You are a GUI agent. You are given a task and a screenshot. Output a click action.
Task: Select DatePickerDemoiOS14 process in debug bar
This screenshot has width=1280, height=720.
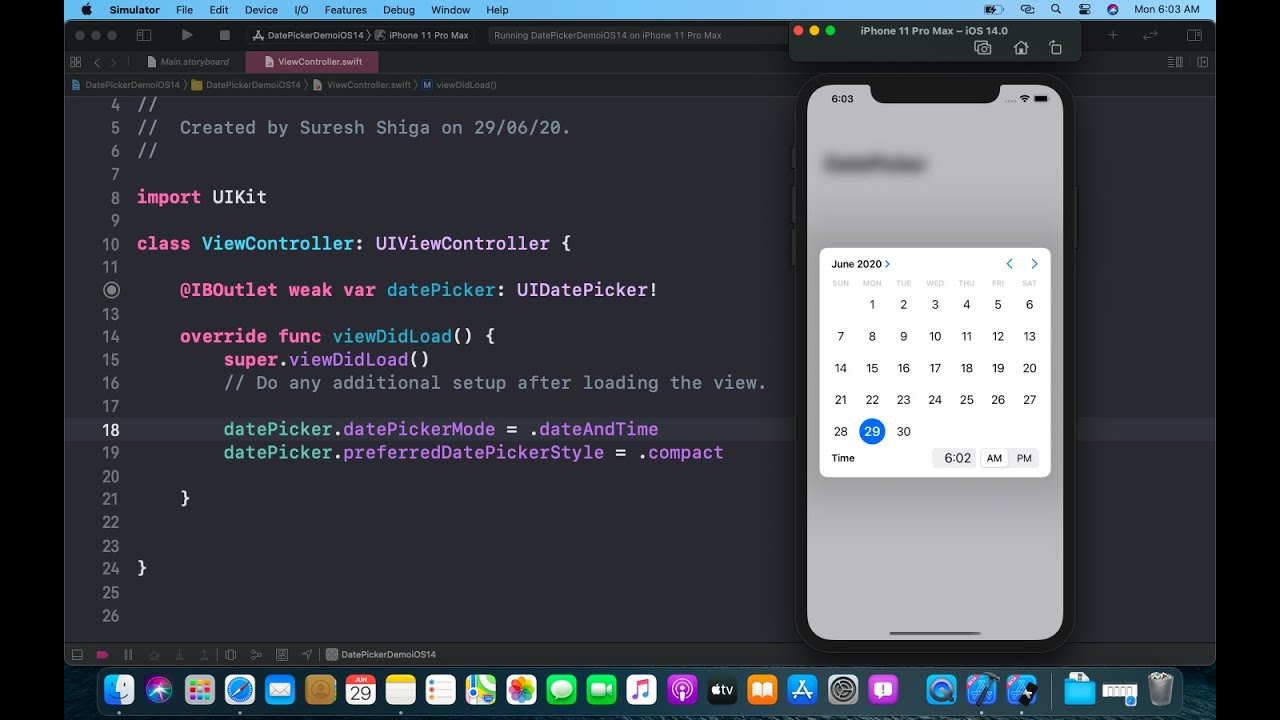382,655
